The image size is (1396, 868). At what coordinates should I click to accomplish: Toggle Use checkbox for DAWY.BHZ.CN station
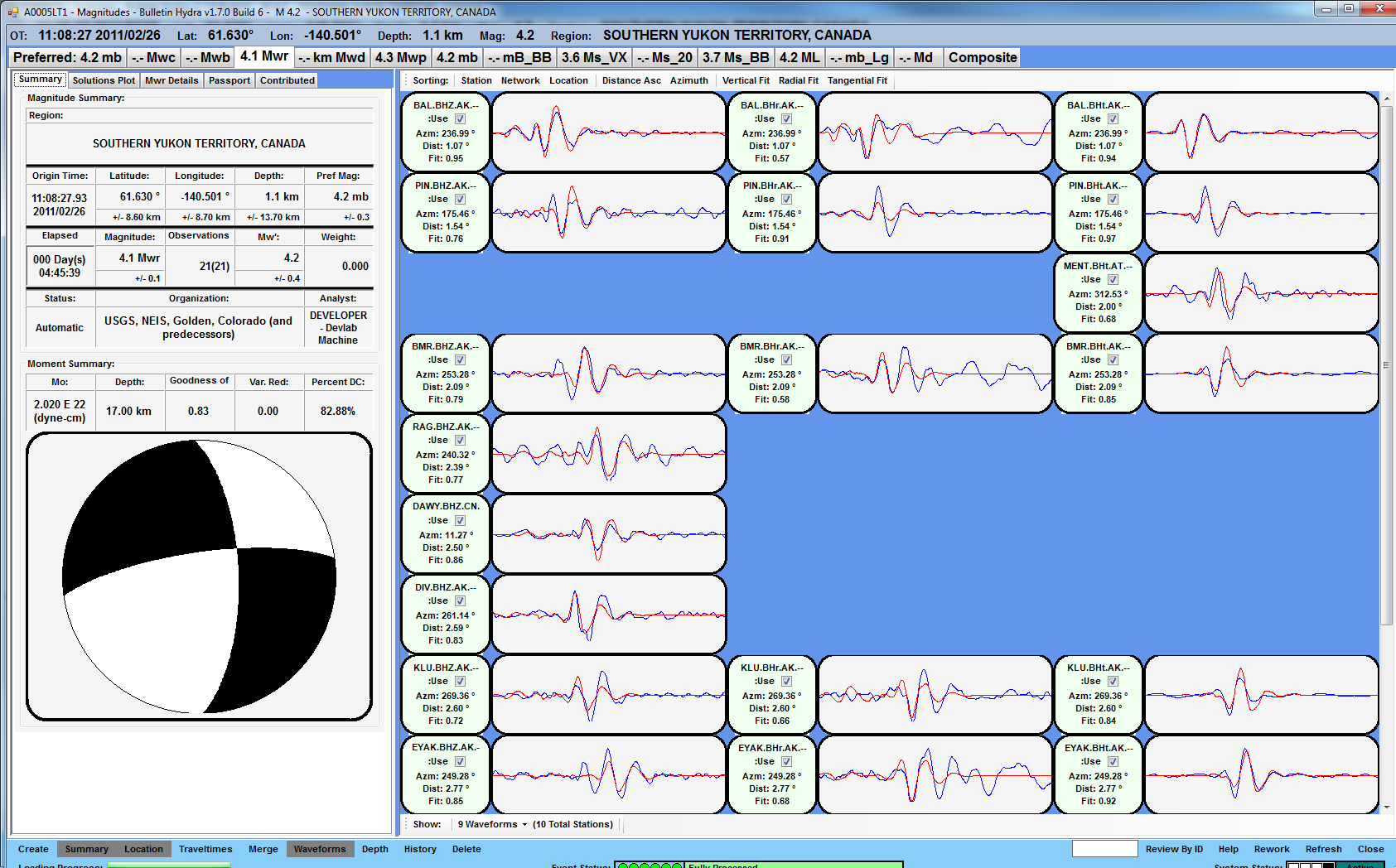tap(460, 520)
